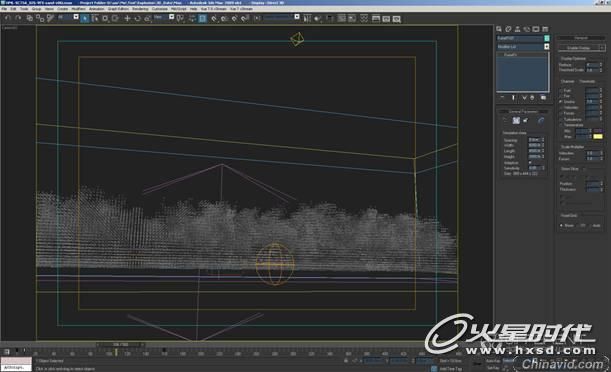The image size is (611, 372).
Task: Open the Rendering menu
Action: point(140,9)
